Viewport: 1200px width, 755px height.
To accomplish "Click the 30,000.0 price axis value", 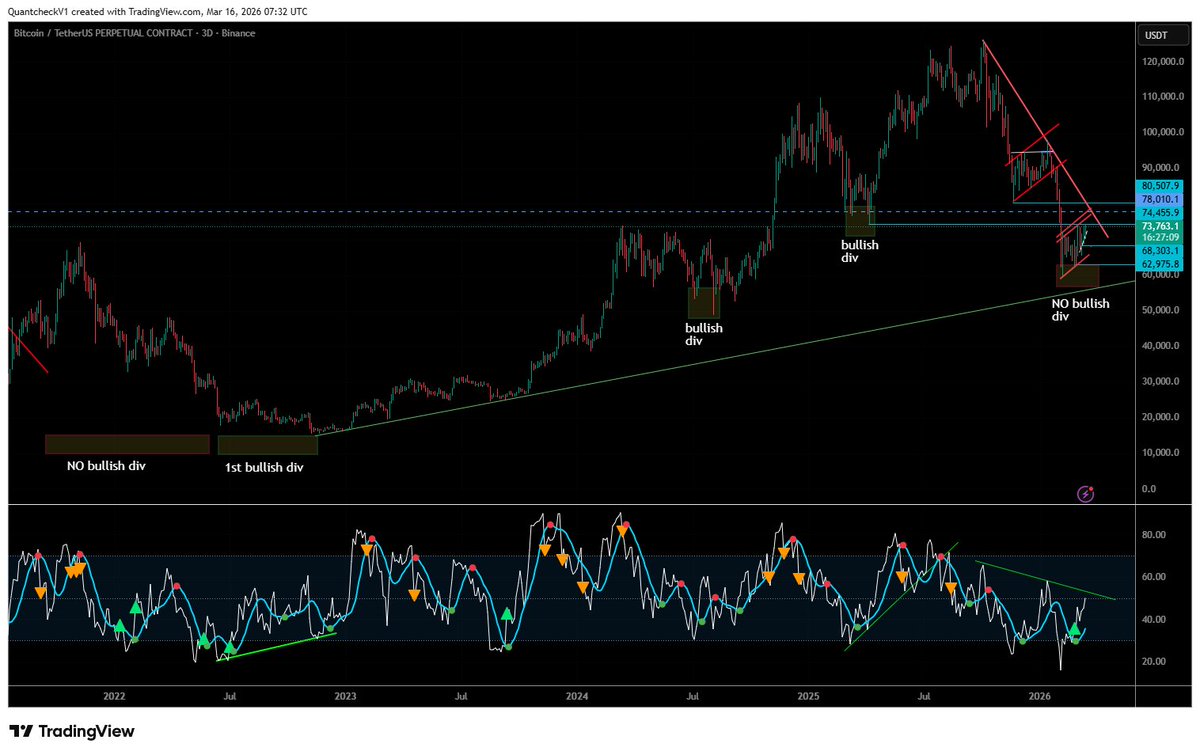I will [1160, 381].
